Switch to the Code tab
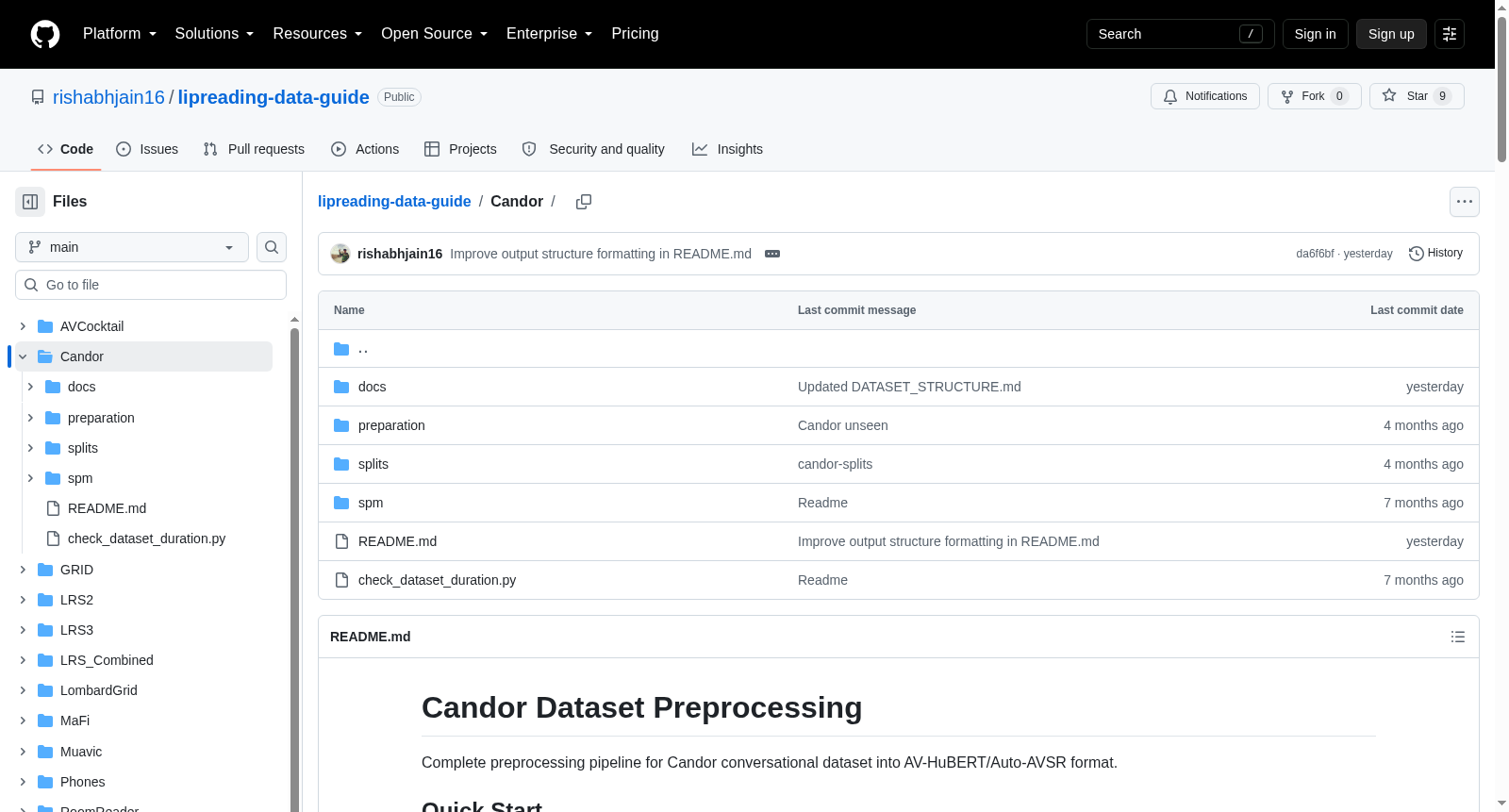1509x812 pixels. point(66,149)
